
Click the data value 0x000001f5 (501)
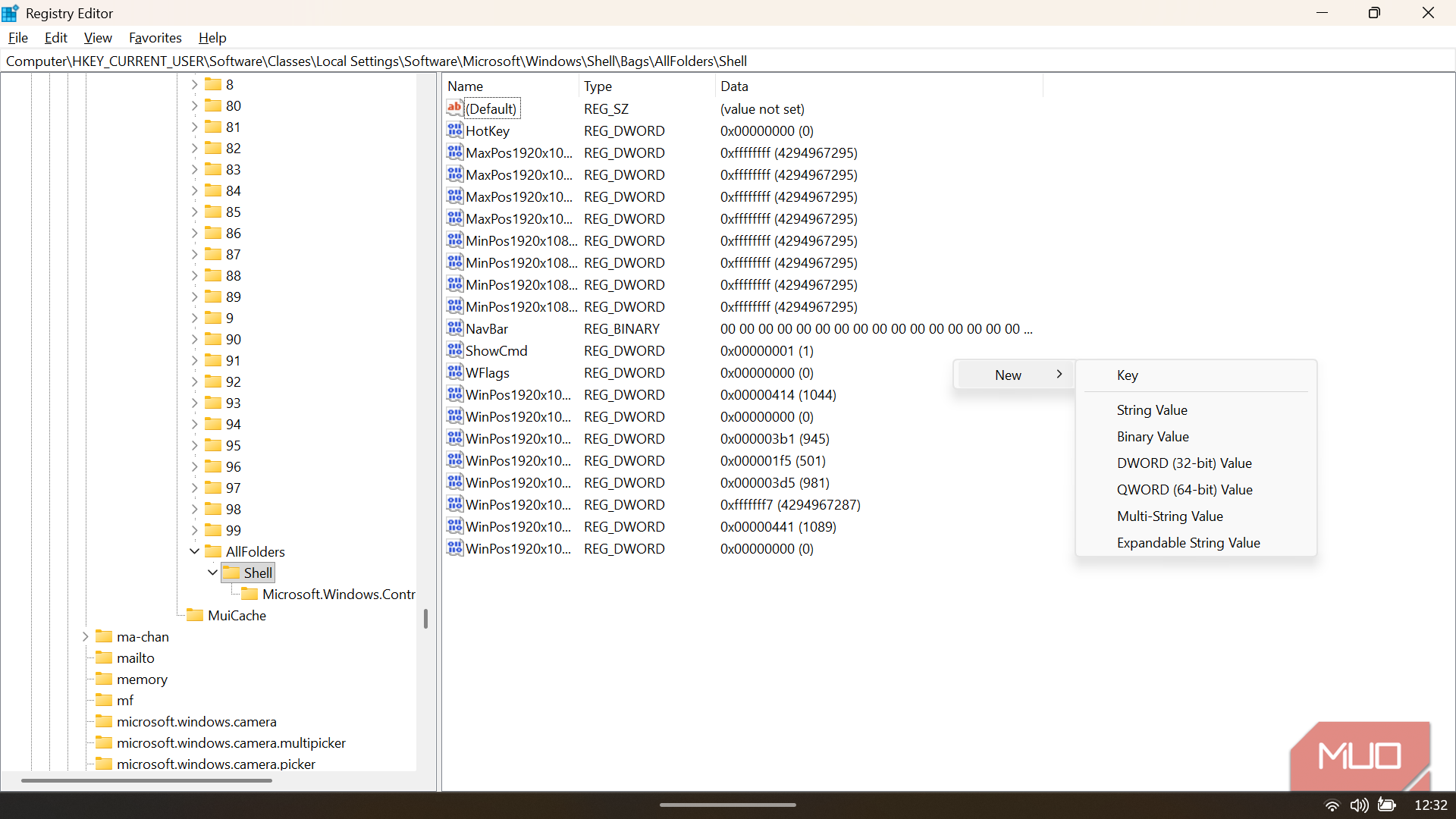[x=773, y=460]
